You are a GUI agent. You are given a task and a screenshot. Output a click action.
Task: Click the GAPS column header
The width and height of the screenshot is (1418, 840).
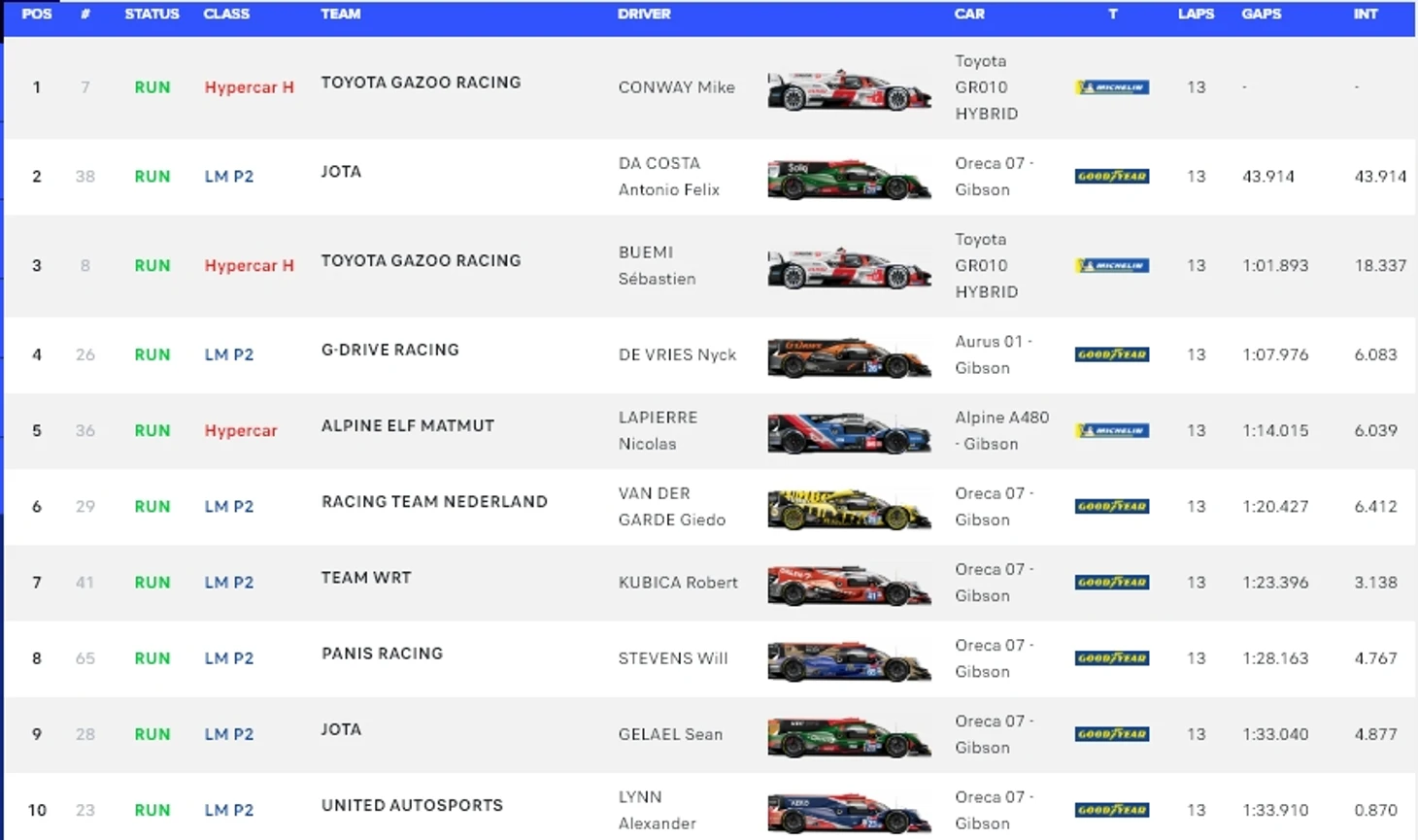click(1261, 15)
